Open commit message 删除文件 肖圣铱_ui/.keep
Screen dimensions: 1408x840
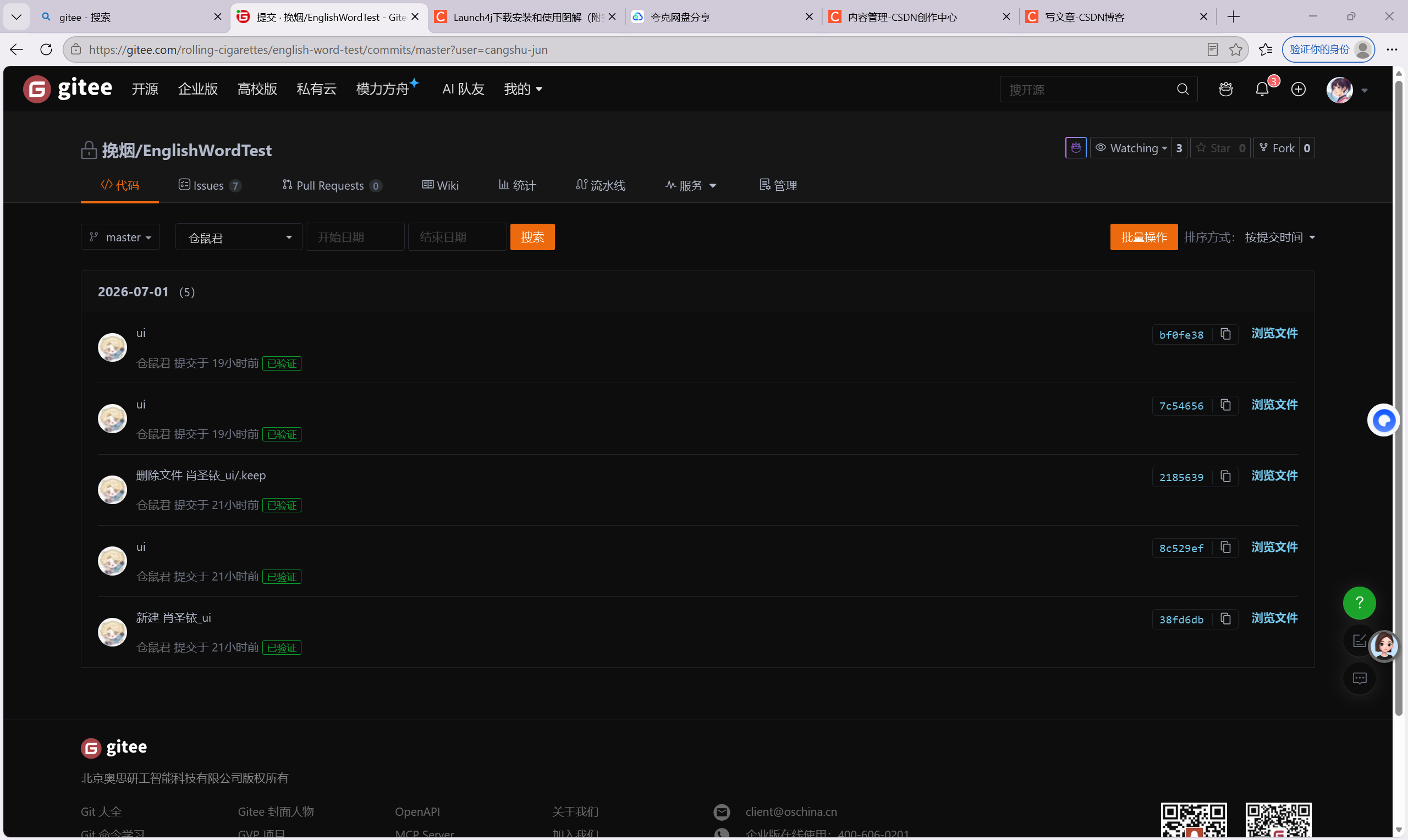200,476
